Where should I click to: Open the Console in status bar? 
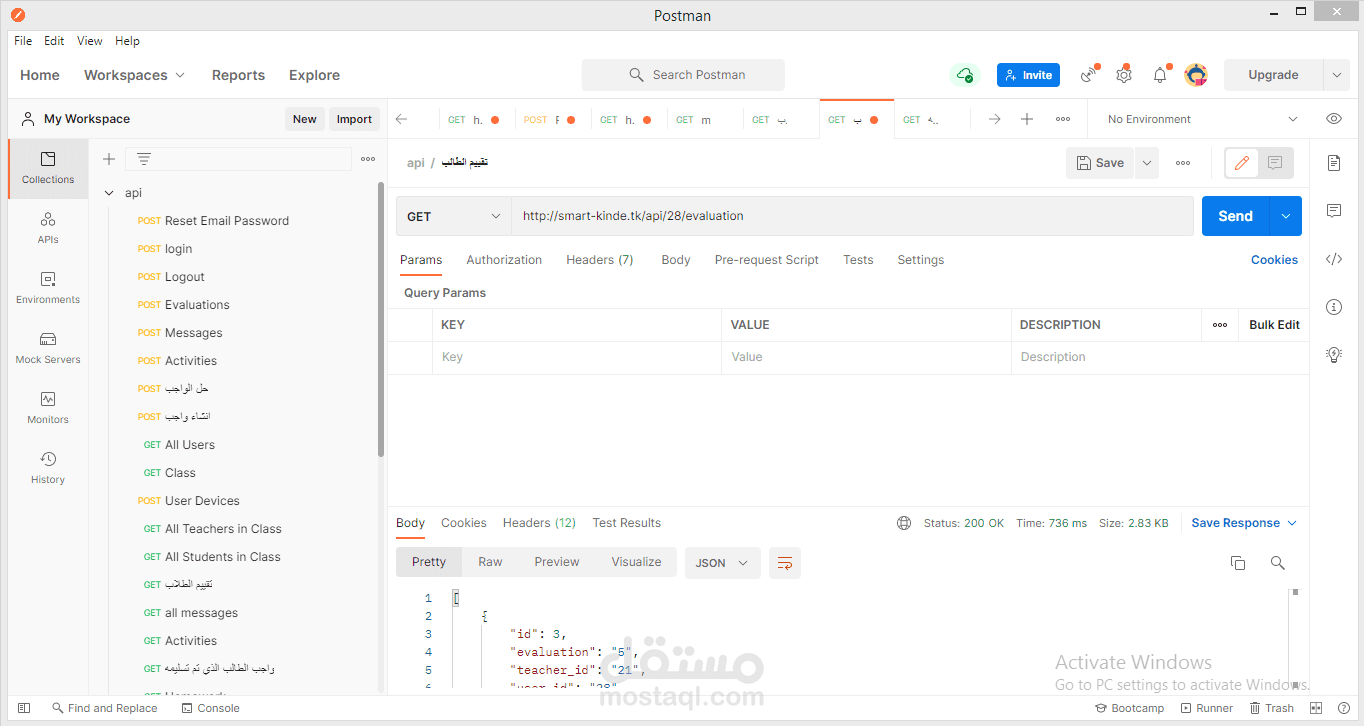click(x=211, y=708)
